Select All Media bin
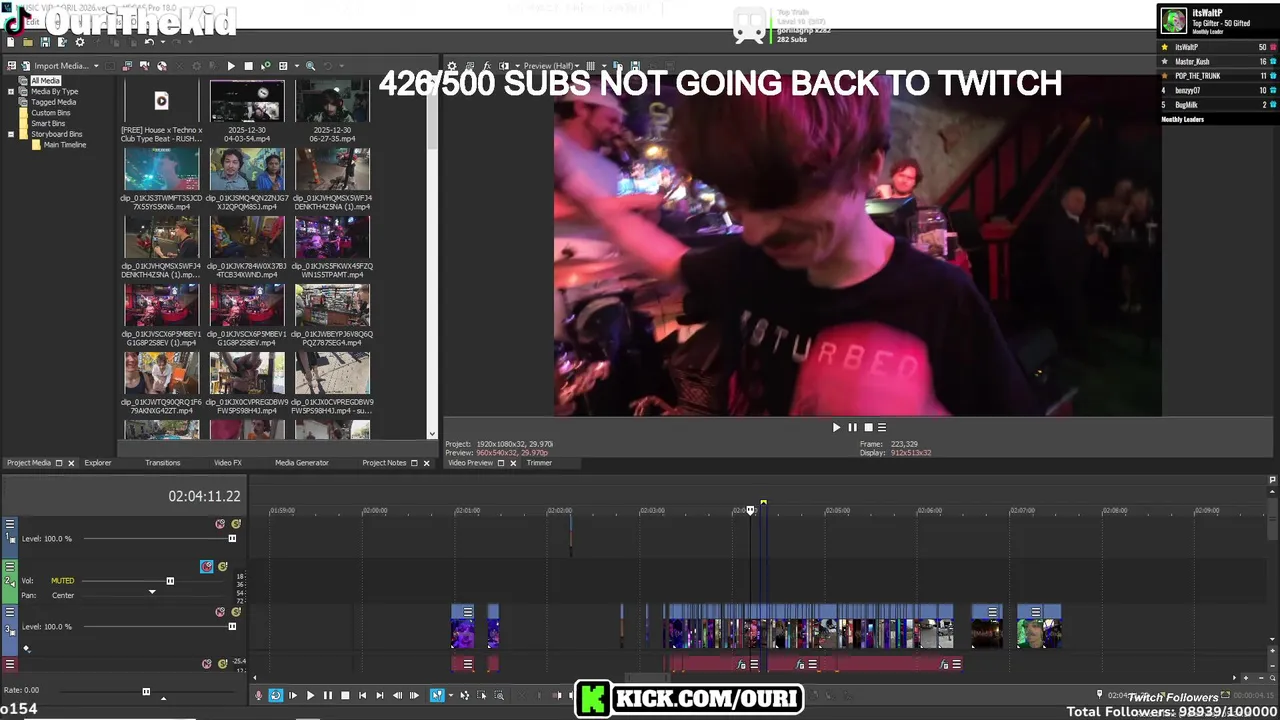The image size is (1280, 720). coord(45,81)
